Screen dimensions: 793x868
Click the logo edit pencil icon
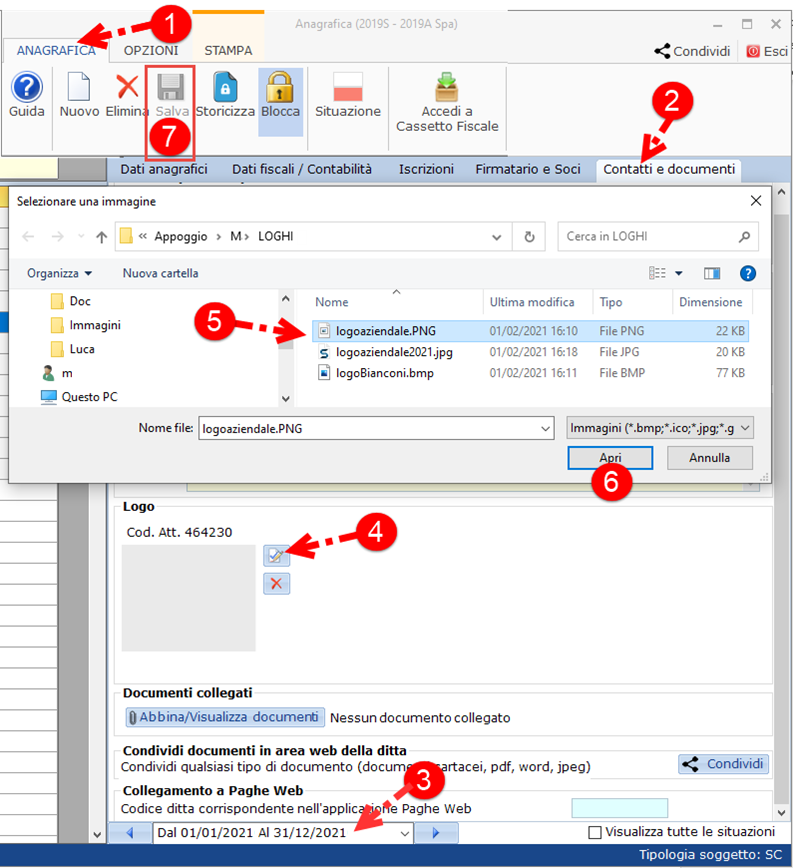pos(276,555)
